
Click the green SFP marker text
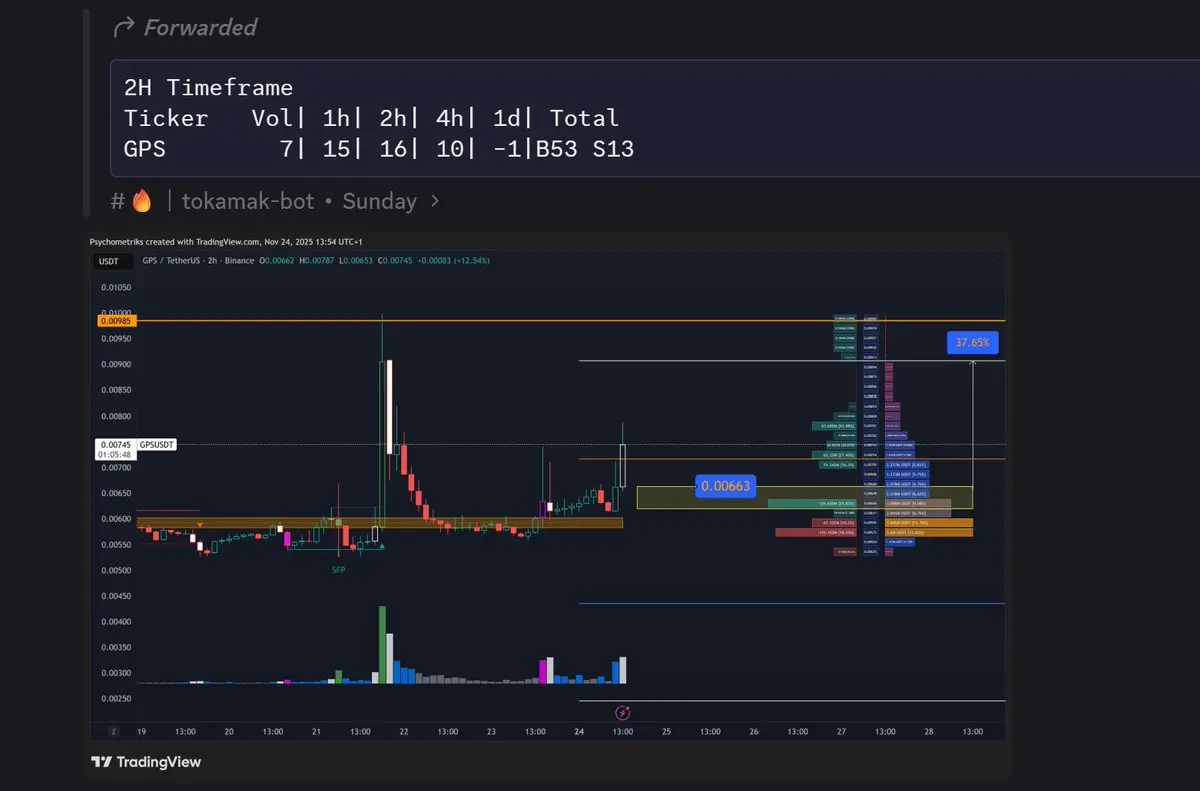(339, 569)
